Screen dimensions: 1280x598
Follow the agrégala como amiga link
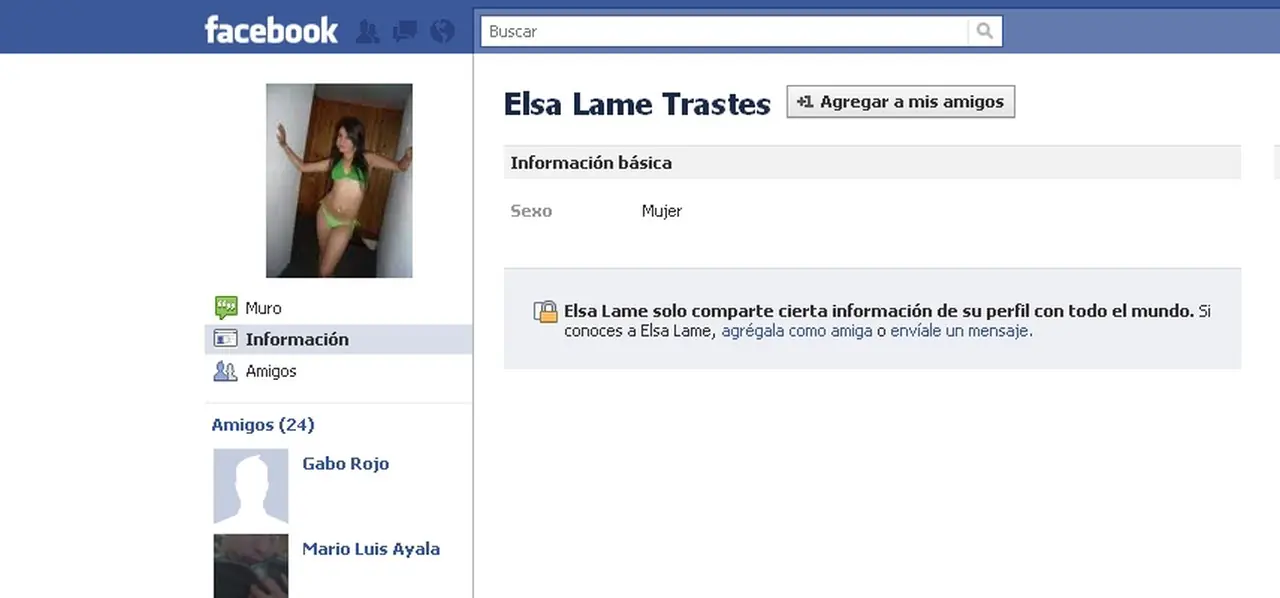click(797, 330)
